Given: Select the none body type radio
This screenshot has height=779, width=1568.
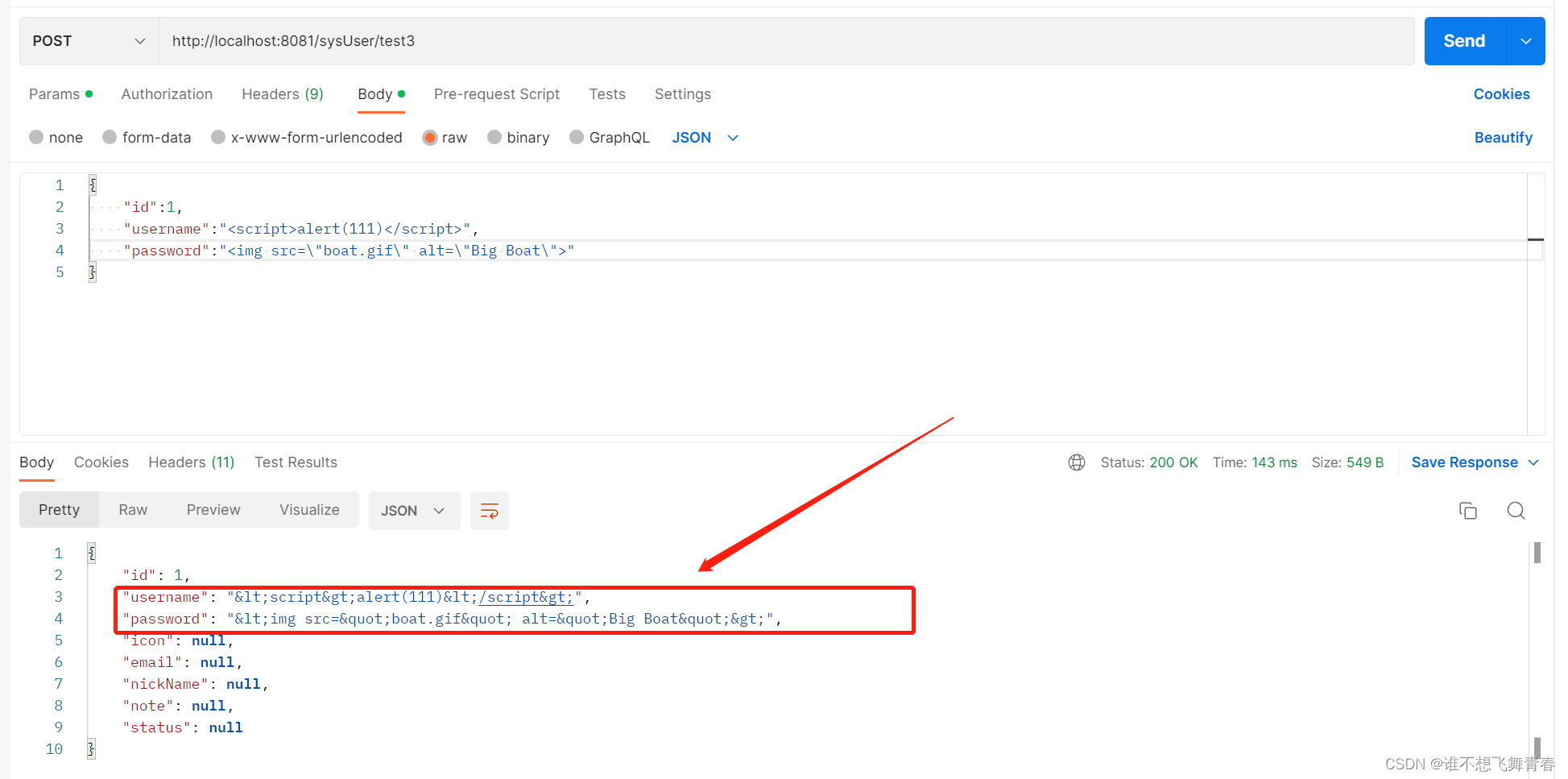Looking at the screenshot, I should (x=36, y=138).
